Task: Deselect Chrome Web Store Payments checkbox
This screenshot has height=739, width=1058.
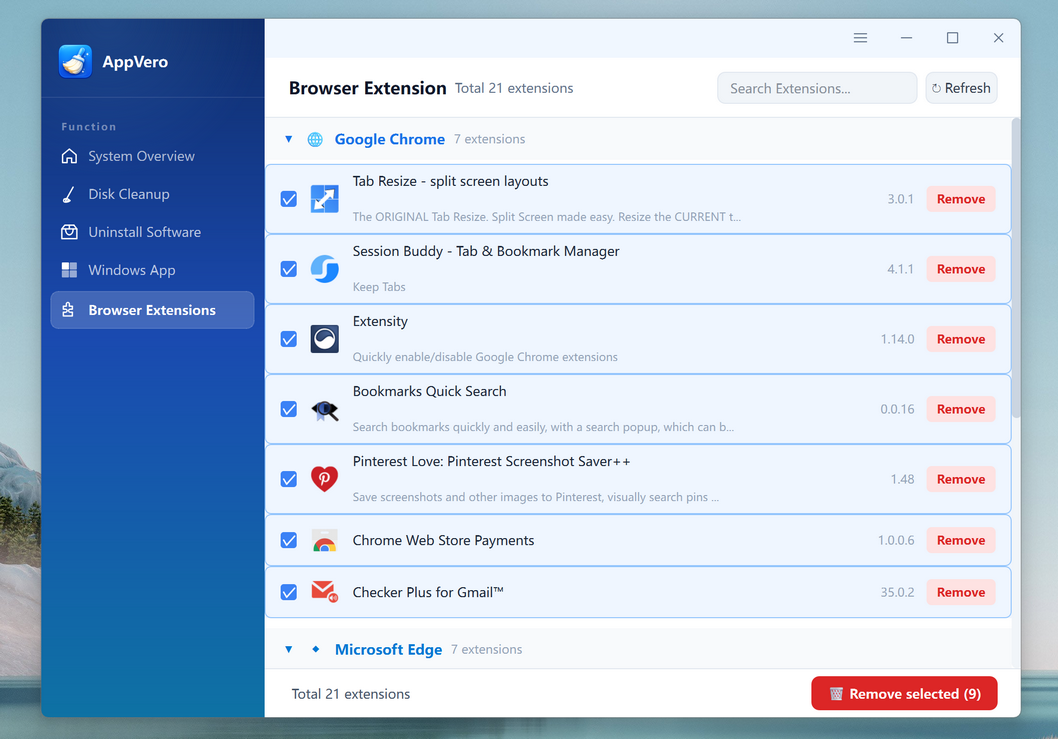Action: point(289,541)
